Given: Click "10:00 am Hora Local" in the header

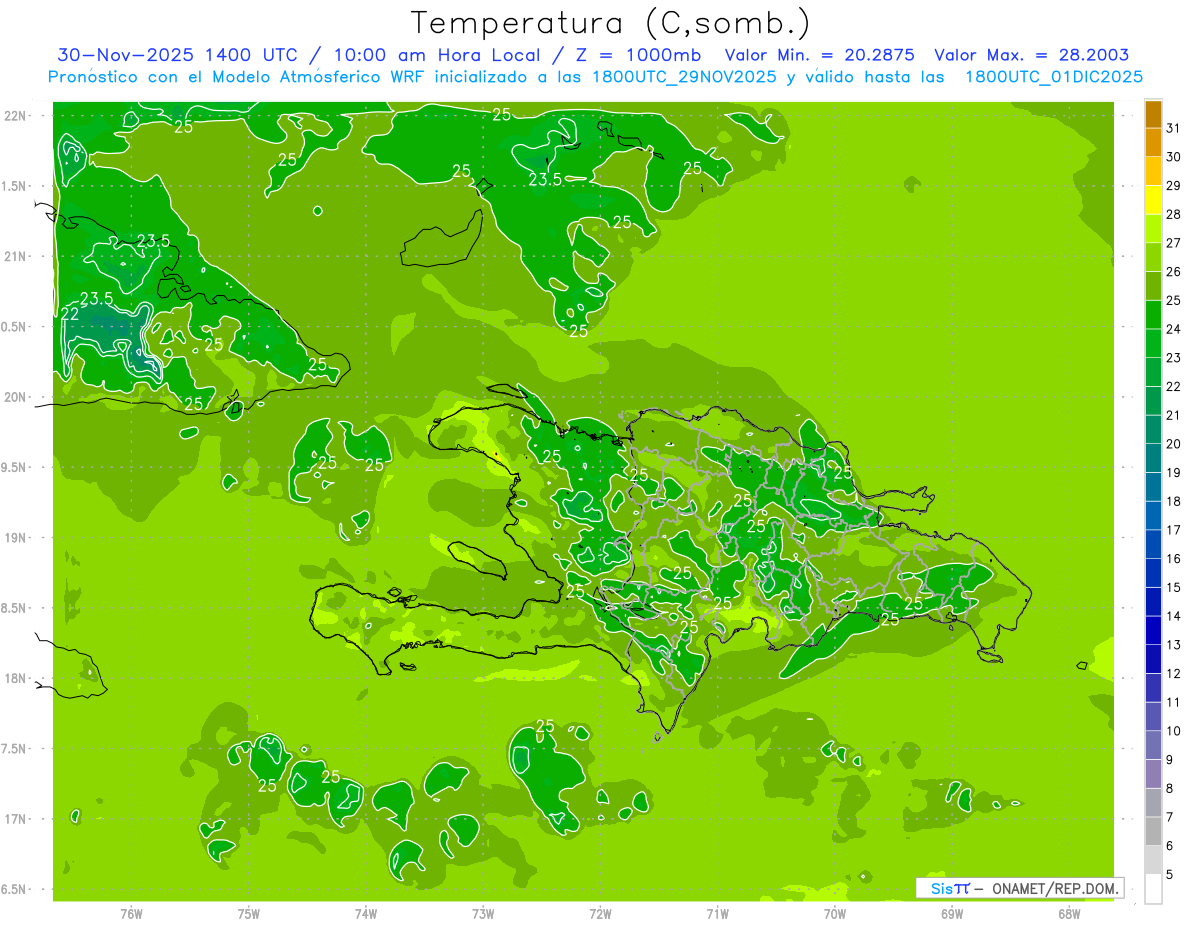Looking at the screenshot, I should pos(435,56).
